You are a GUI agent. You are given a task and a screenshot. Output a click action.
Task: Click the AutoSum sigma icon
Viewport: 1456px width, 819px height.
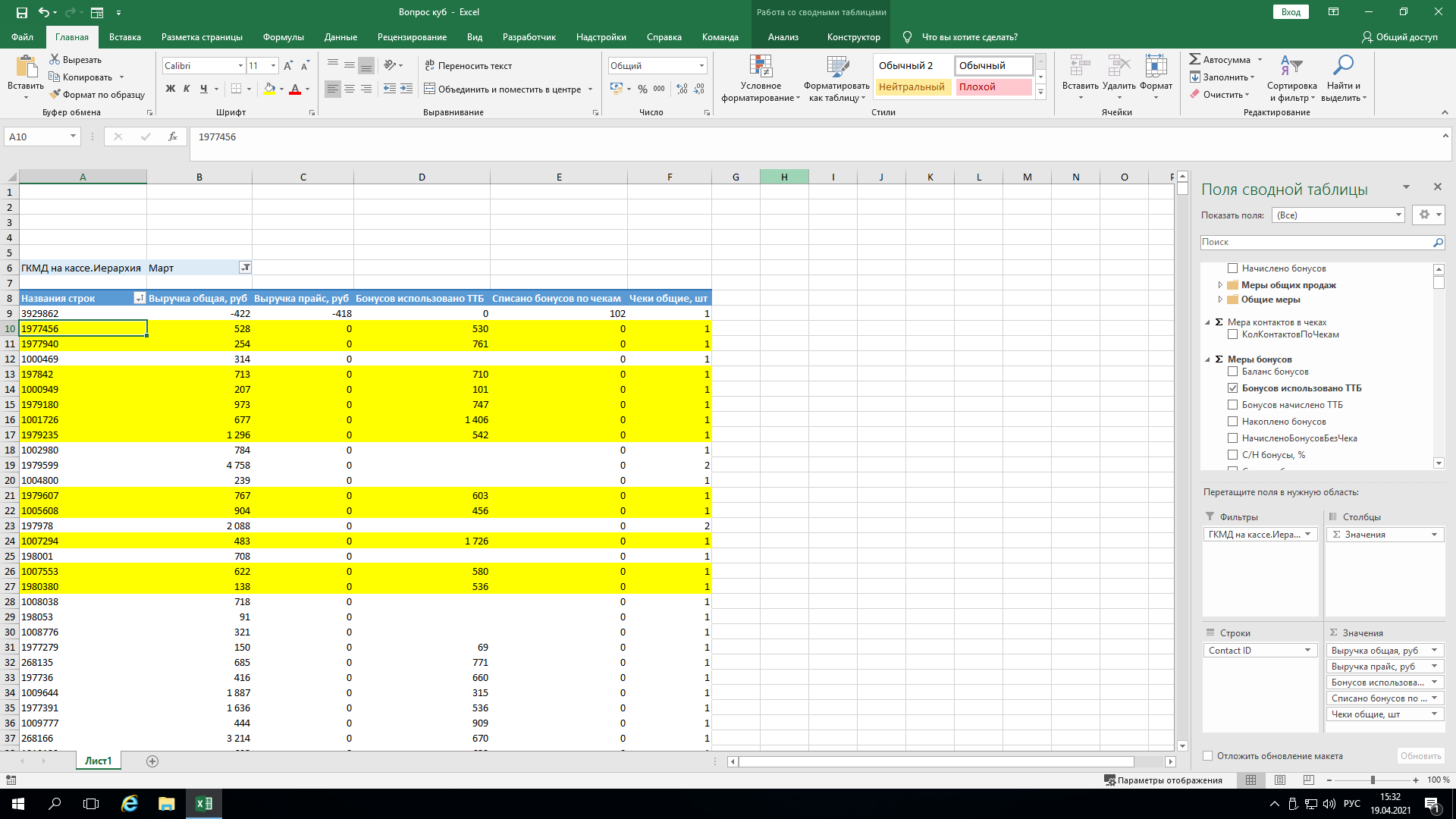pyautogui.click(x=1195, y=59)
